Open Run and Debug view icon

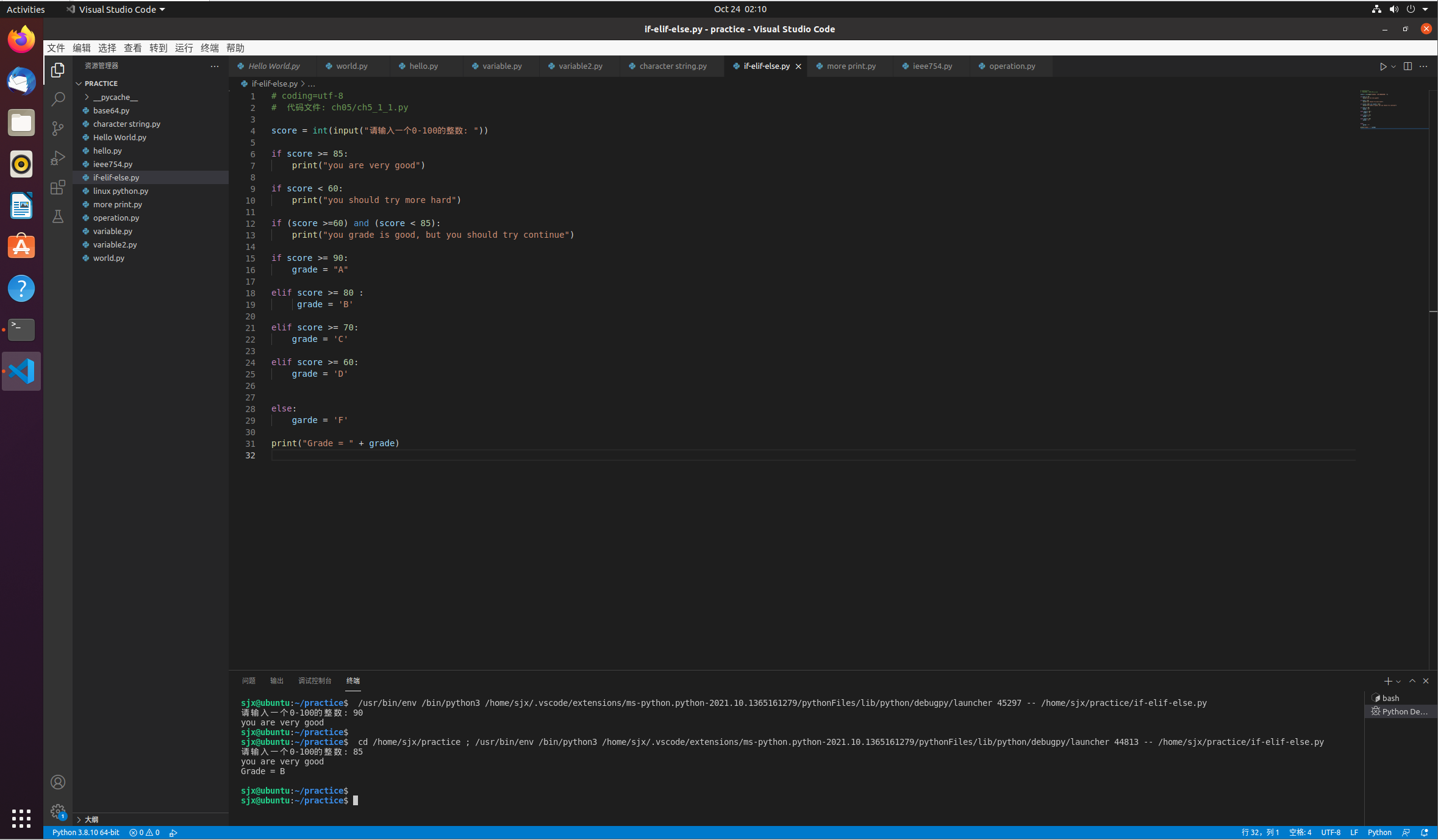point(58,158)
